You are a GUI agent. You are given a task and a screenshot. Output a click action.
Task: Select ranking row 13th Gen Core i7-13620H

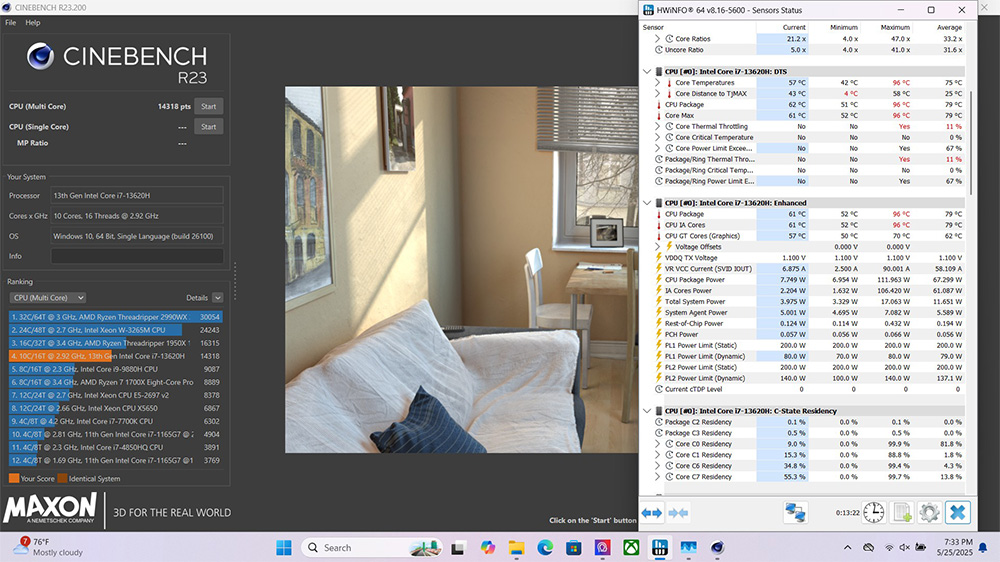coord(115,356)
